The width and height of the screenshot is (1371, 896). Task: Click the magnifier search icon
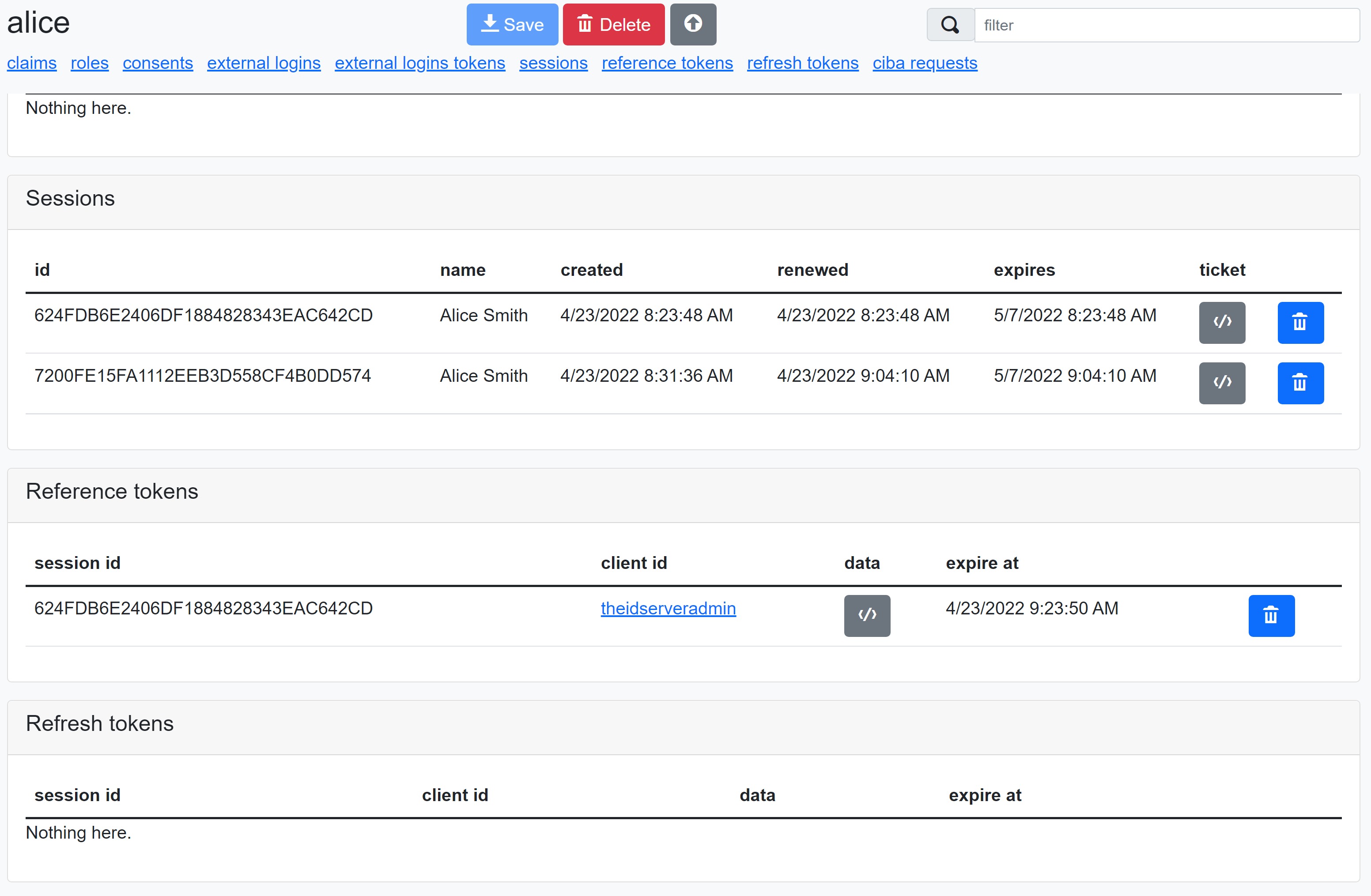[x=950, y=25]
